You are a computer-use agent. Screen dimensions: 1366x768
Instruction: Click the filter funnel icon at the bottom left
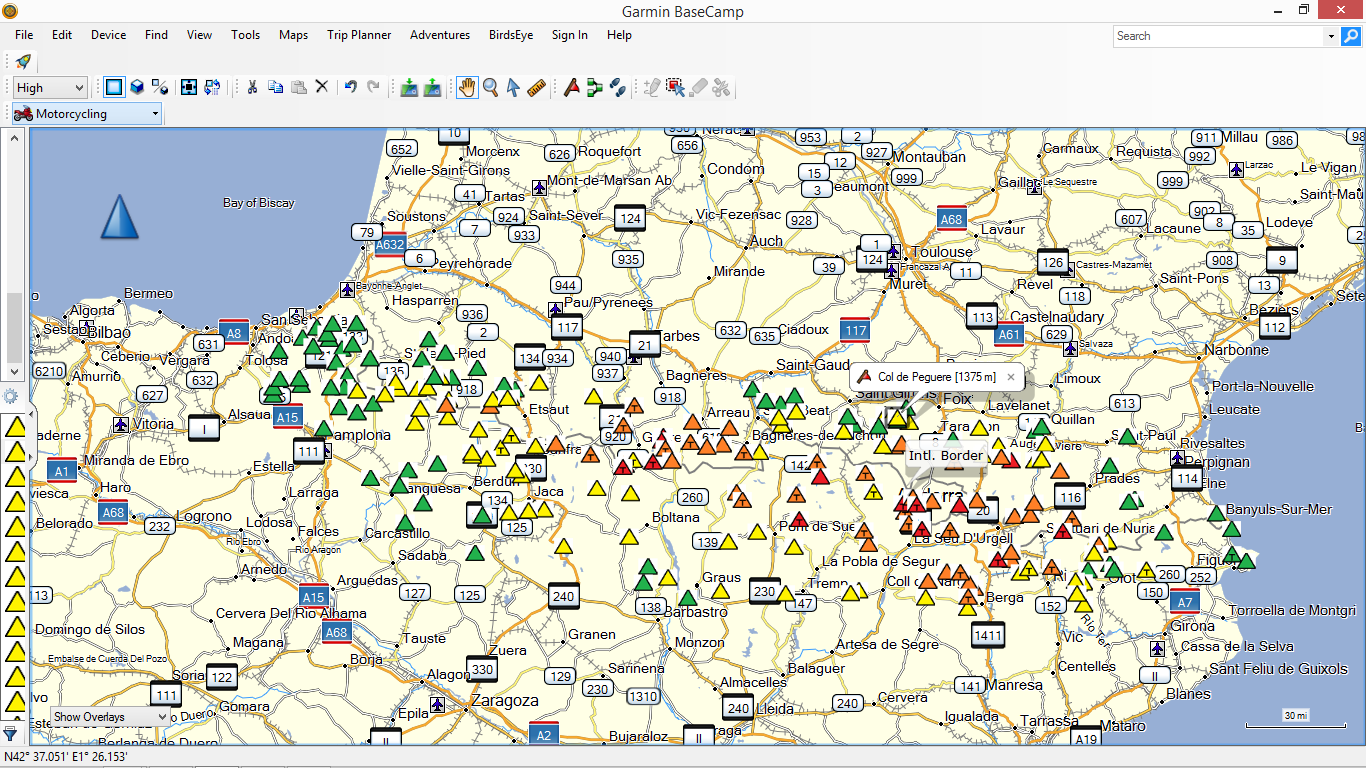(10, 734)
